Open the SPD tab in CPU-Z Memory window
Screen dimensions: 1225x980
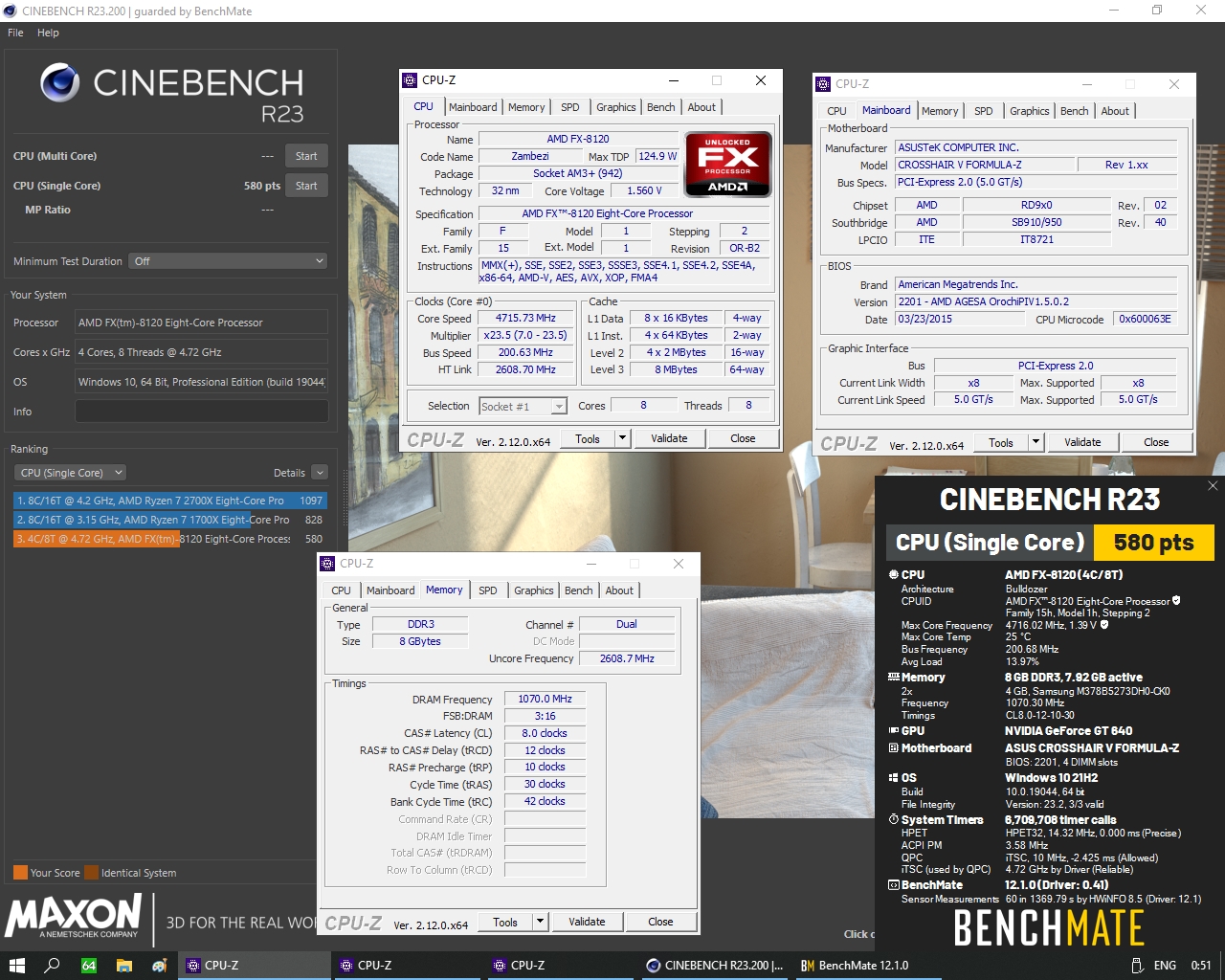click(x=488, y=590)
